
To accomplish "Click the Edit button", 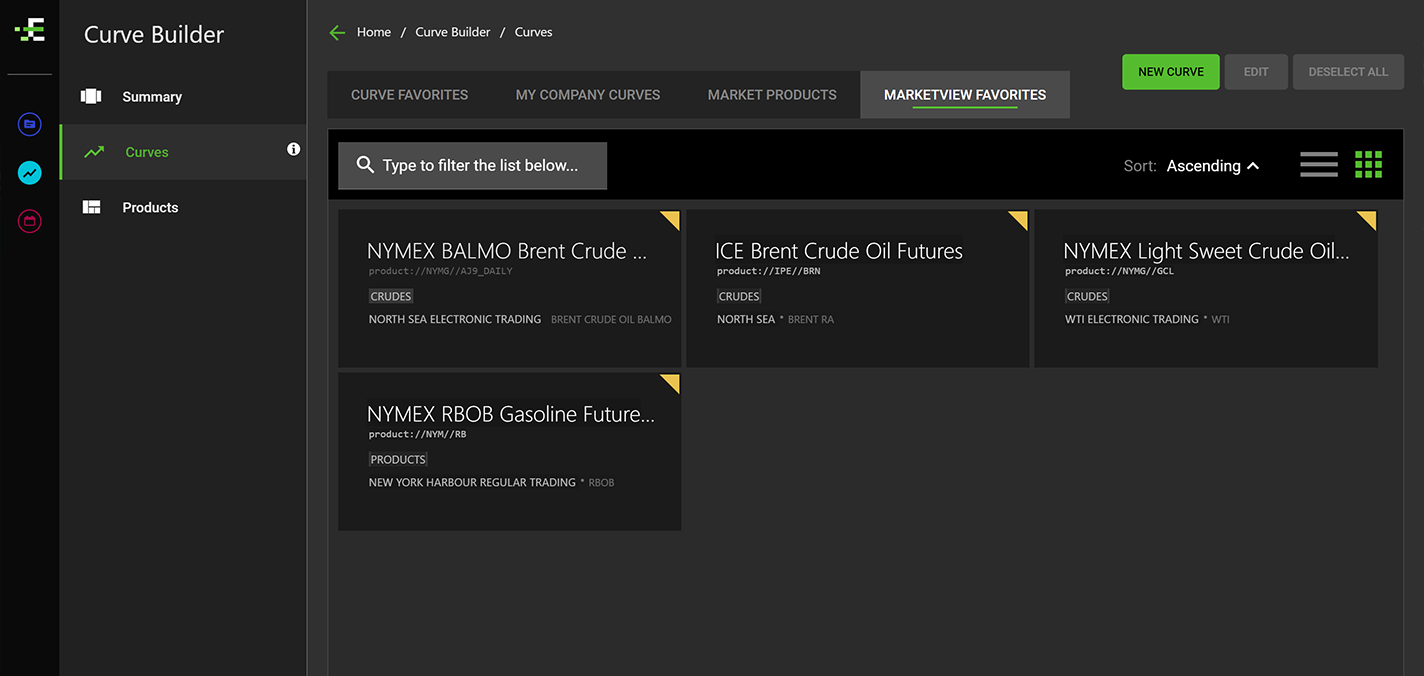I will coord(1256,72).
